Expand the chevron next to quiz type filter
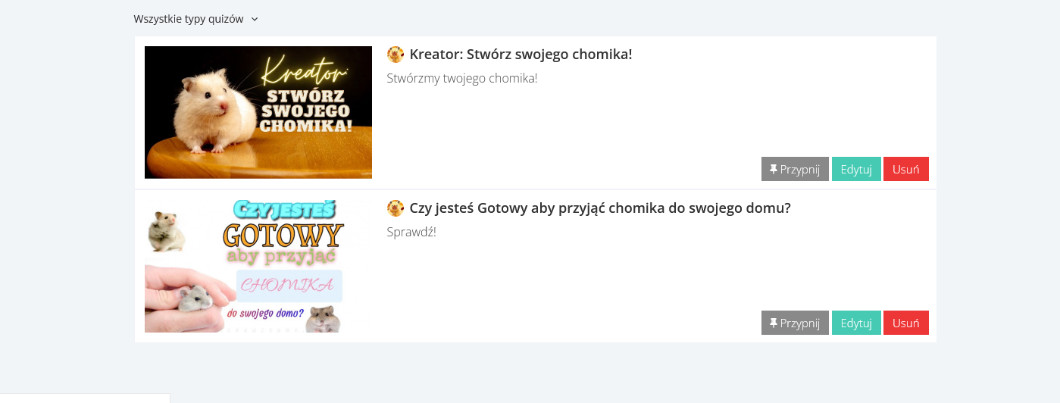The width and height of the screenshot is (1060, 403). coord(254,20)
